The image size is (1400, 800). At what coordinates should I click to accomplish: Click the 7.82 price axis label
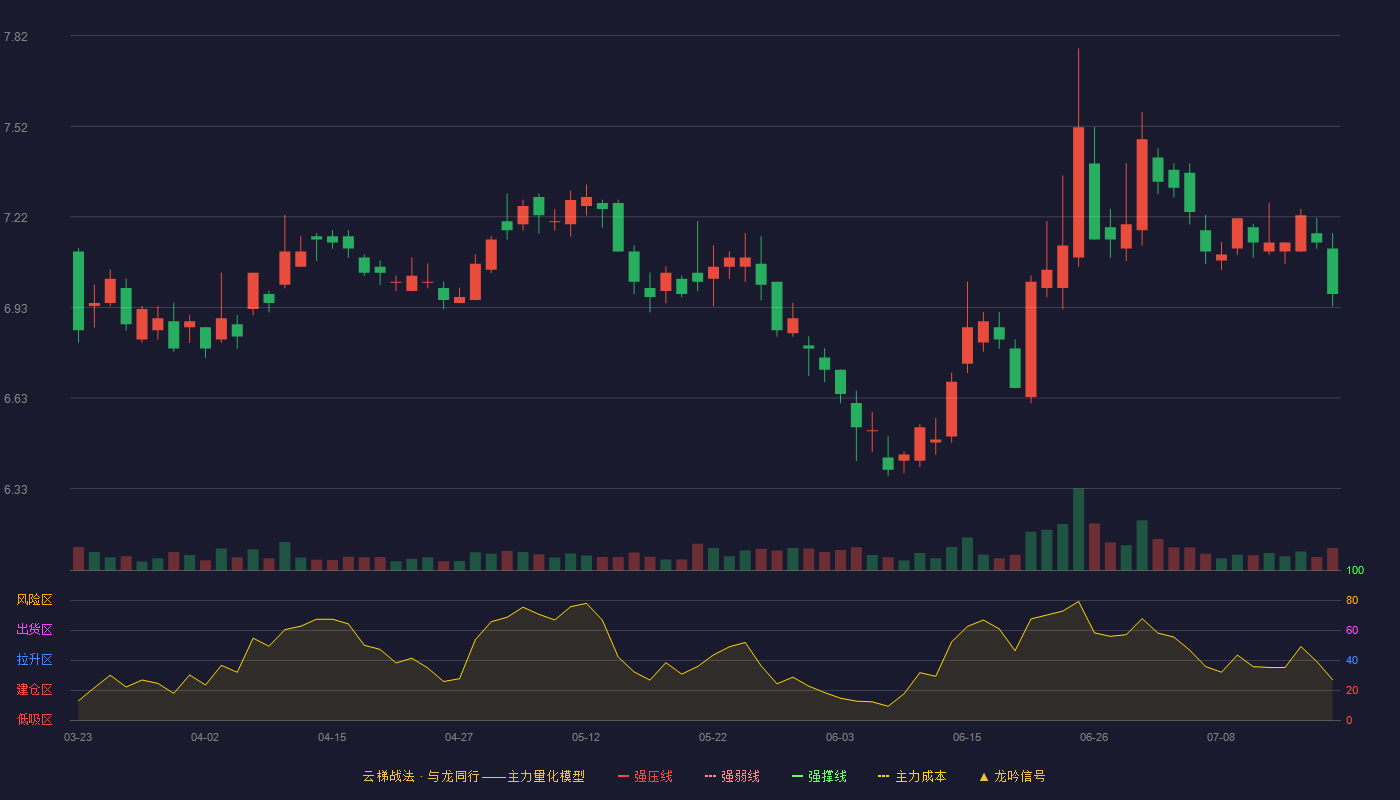pos(16,37)
